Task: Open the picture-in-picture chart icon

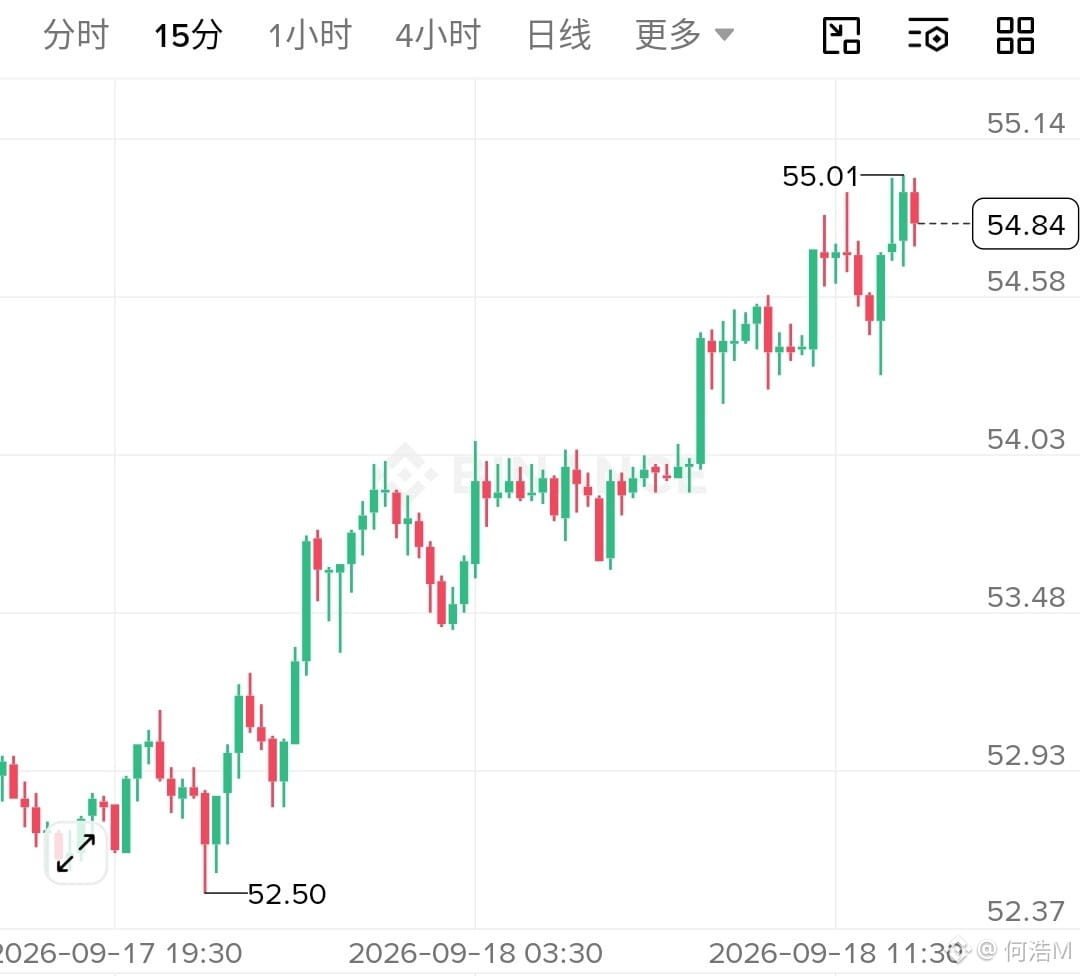Action: (841, 35)
